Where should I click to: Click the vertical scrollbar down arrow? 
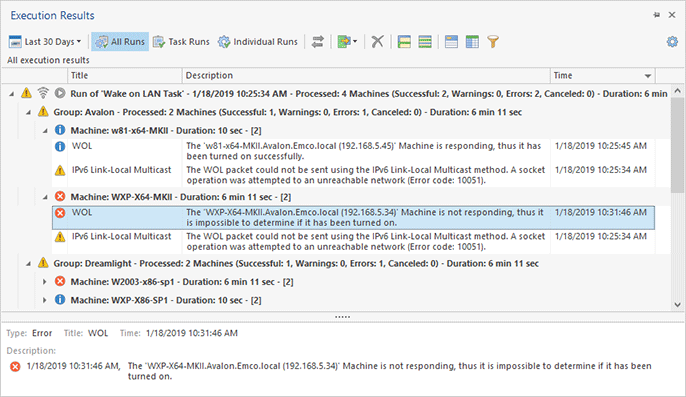[677, 305]
